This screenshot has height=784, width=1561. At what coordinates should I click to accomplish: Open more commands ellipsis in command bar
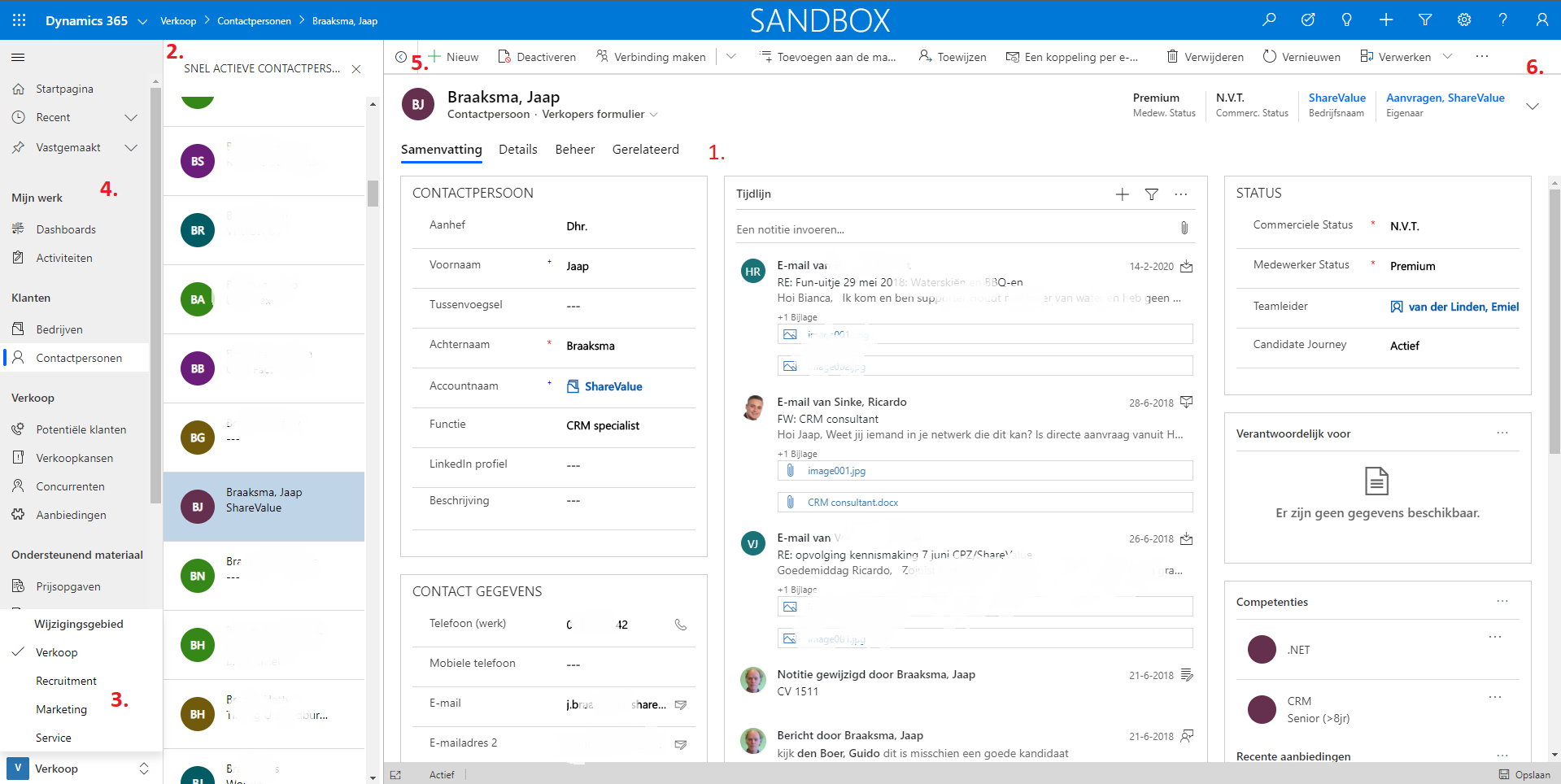[1482, 56]
